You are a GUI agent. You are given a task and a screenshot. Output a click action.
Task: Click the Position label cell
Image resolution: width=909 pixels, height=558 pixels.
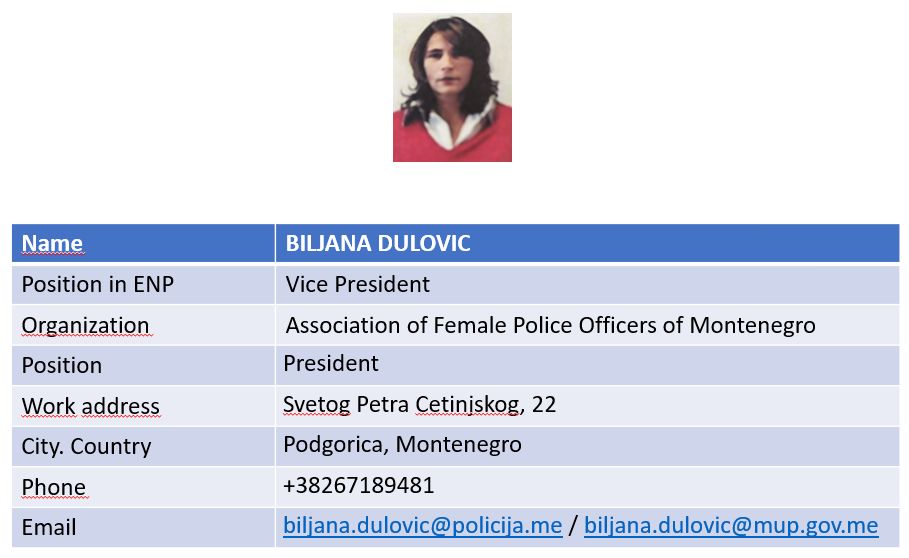pyautogui.click(x=143, y=366)
